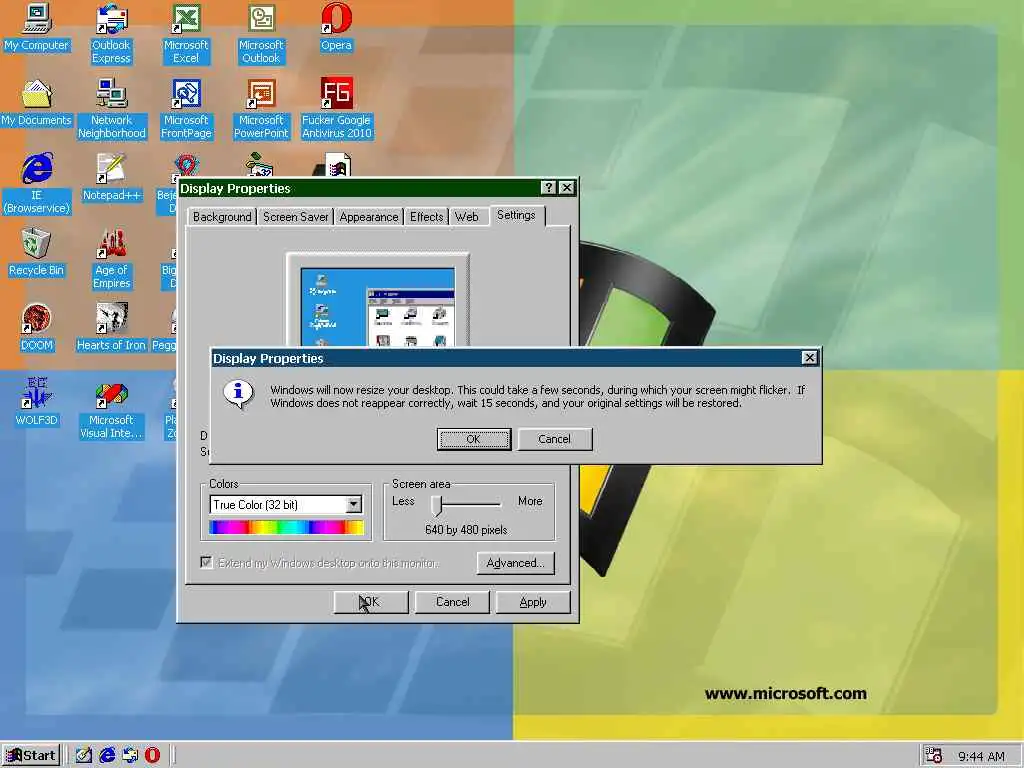The image size is (1024, 768).
Task: Click the ? help button in title bar
Action: [x=549, y=188]
